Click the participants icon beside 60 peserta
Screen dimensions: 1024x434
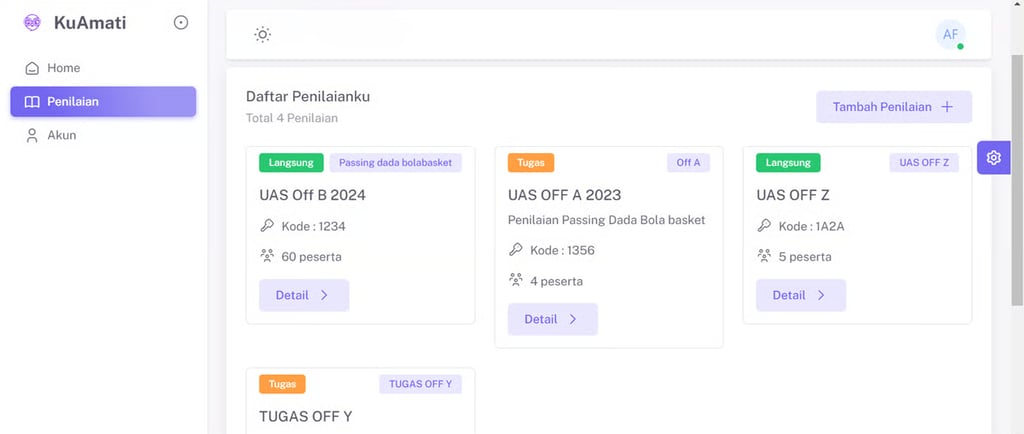267,256
